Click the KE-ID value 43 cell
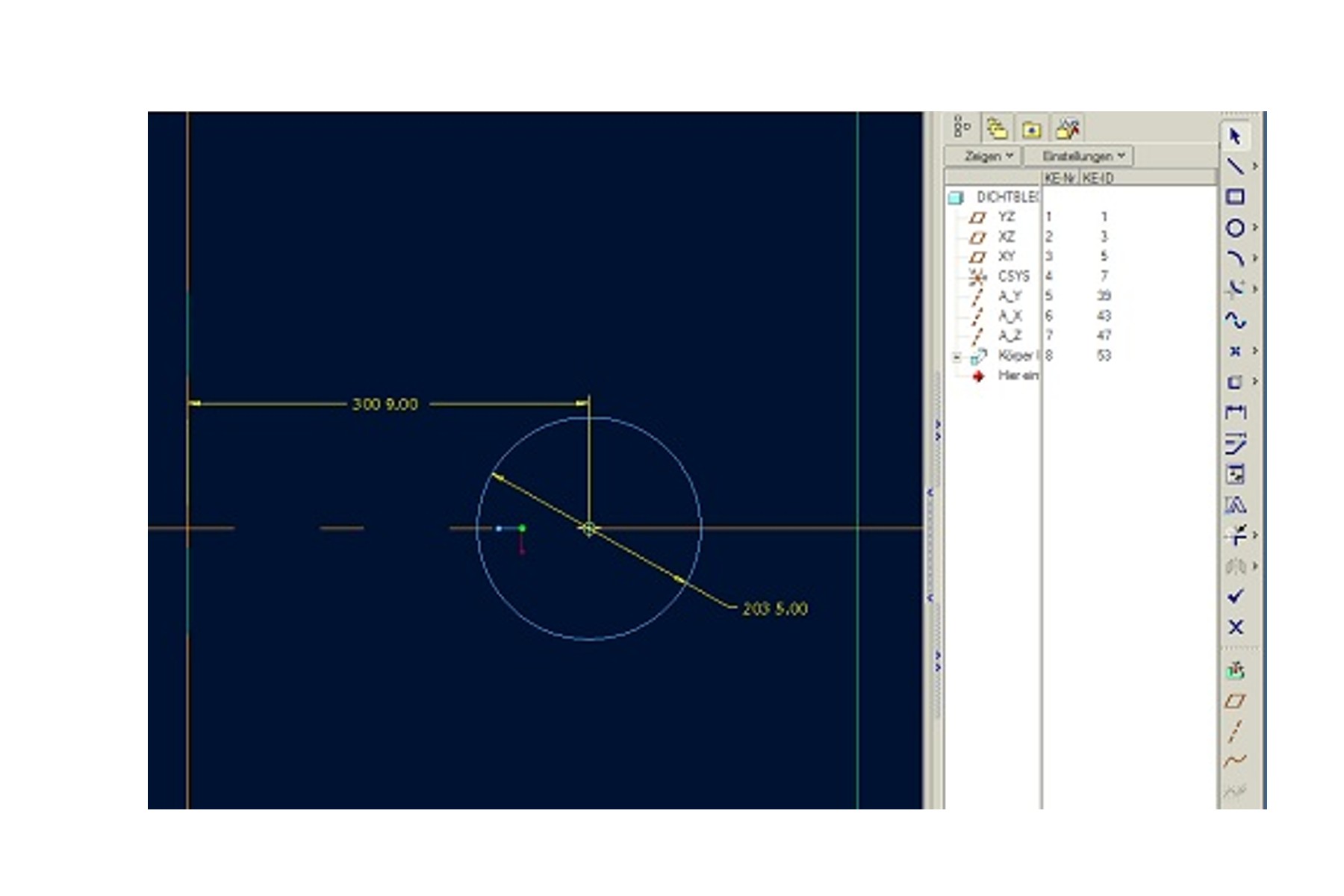 (x=1104, y=316)
